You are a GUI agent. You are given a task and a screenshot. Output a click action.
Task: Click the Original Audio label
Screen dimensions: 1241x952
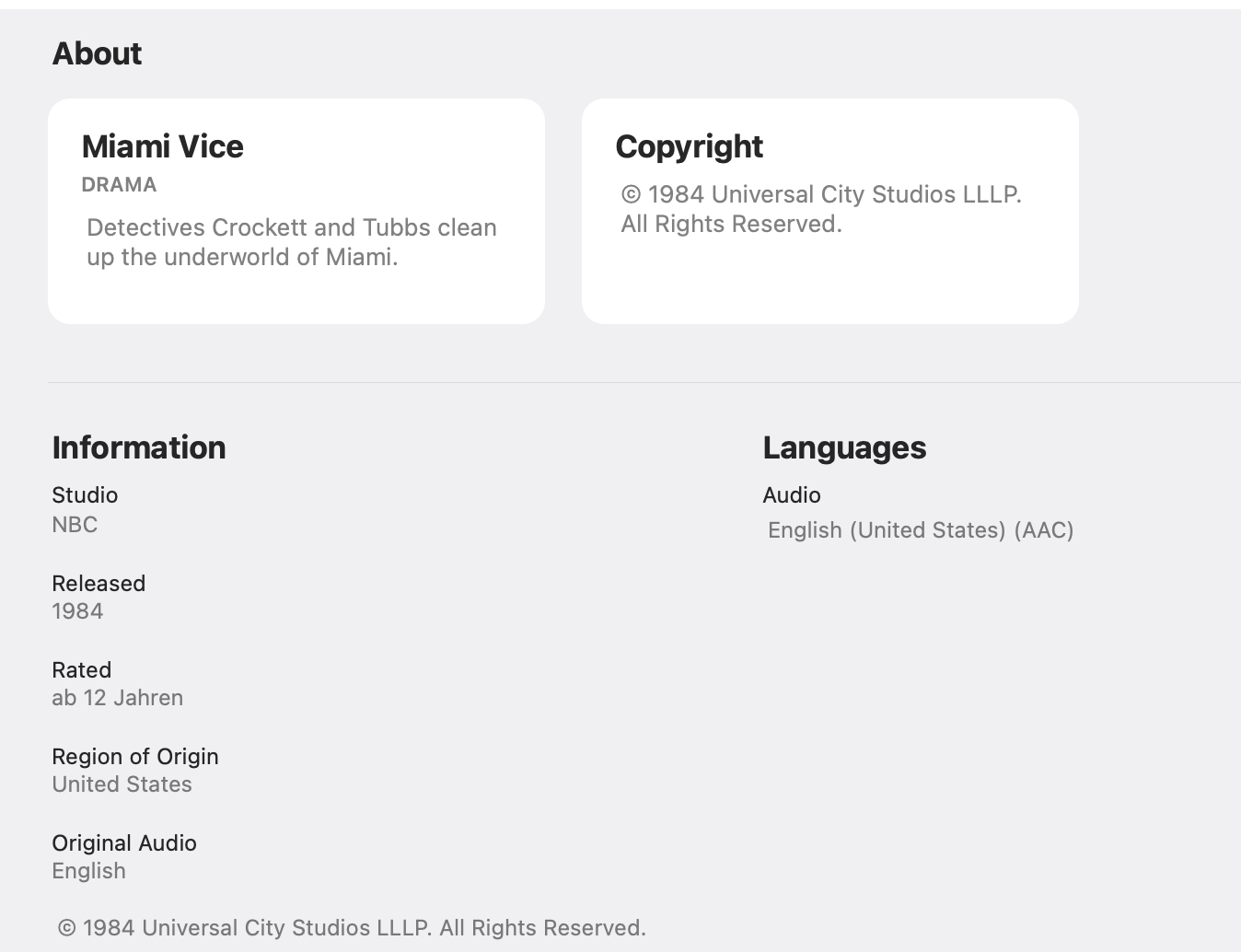(x=124, y=843)
